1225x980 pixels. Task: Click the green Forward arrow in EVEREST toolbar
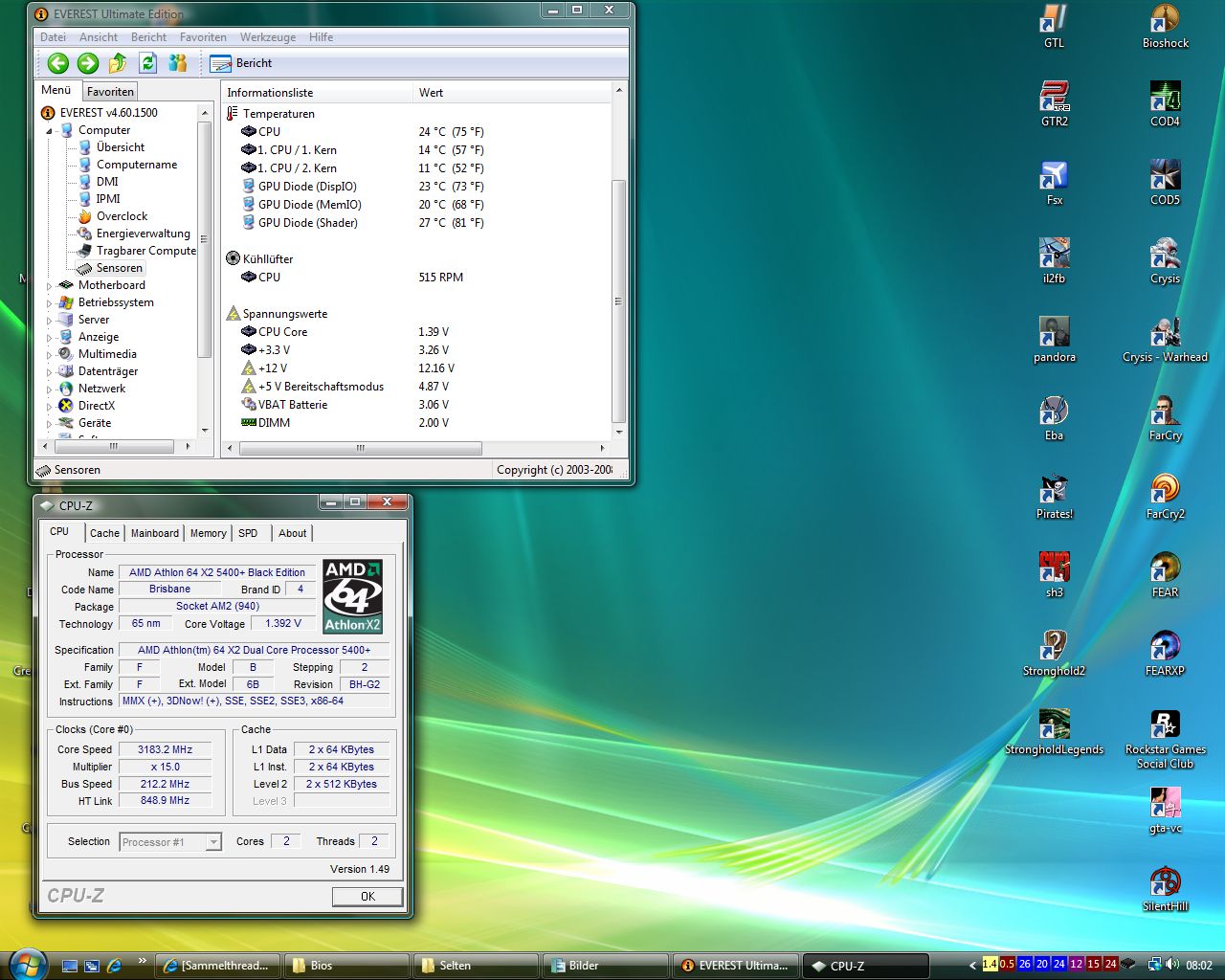point(88,63)
